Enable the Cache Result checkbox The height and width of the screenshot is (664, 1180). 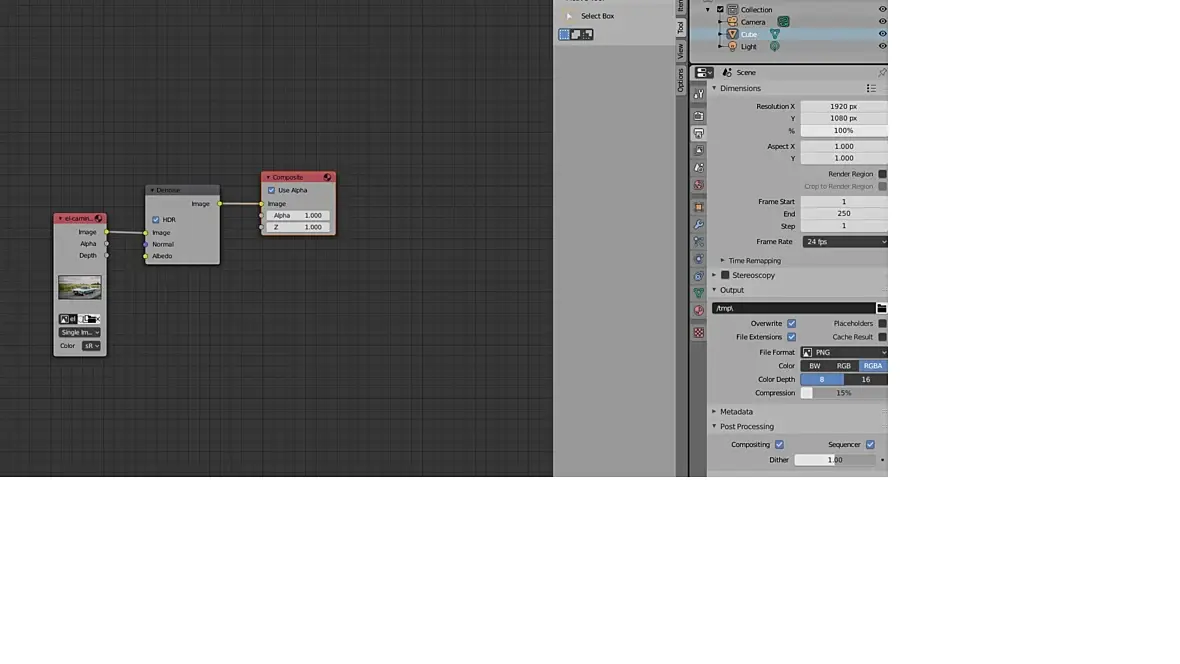[x=882, y=337]
